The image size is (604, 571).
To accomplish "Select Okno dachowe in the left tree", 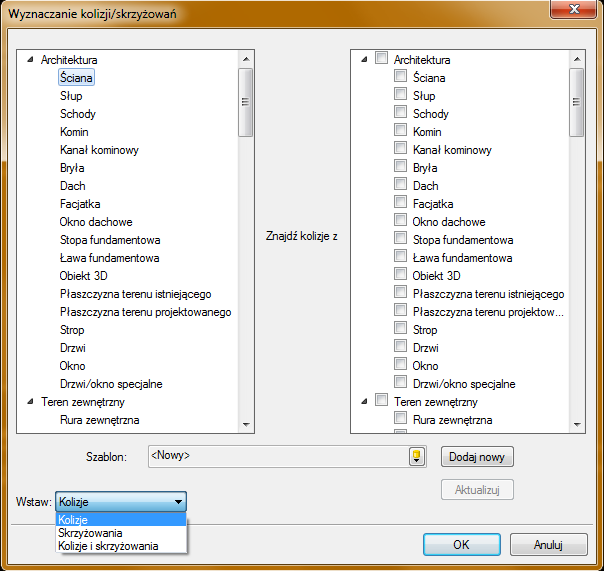I will [96, 222].
